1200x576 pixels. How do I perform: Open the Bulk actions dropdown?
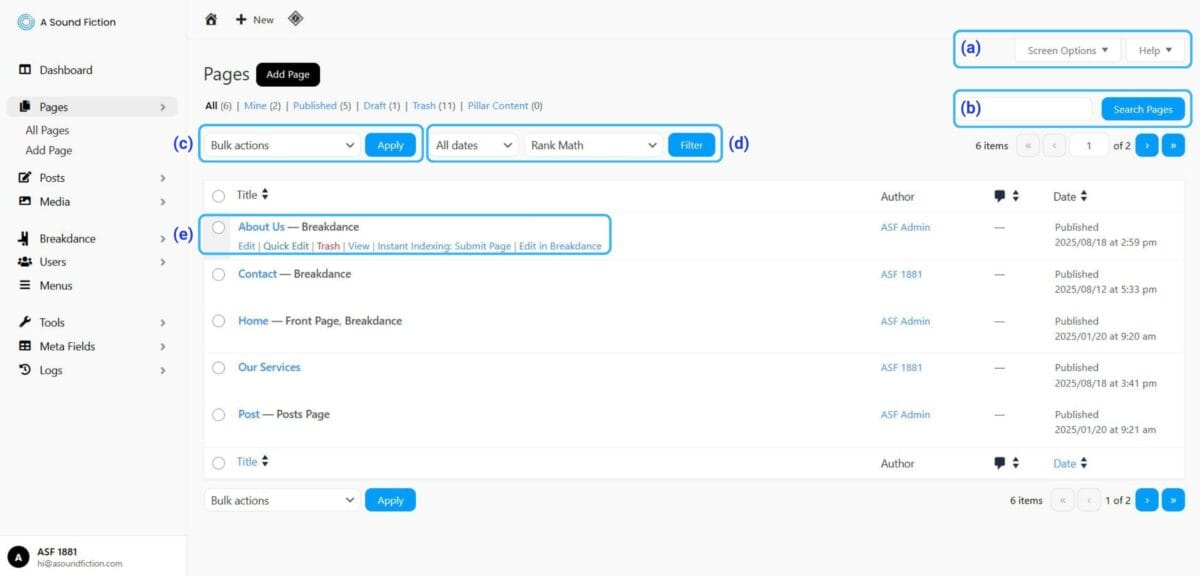click(x=280, y=144)
